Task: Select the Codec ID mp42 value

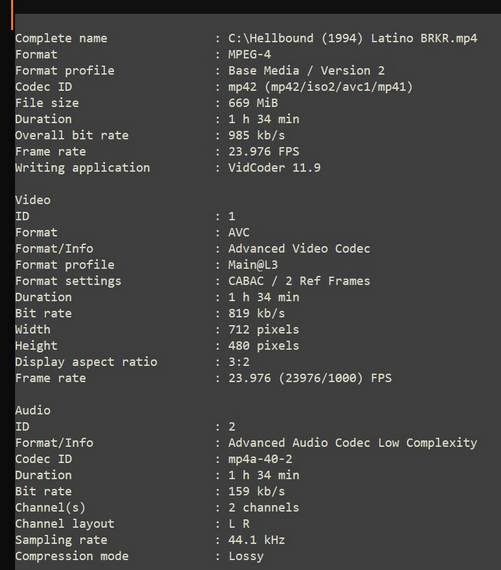Action: 320,87
